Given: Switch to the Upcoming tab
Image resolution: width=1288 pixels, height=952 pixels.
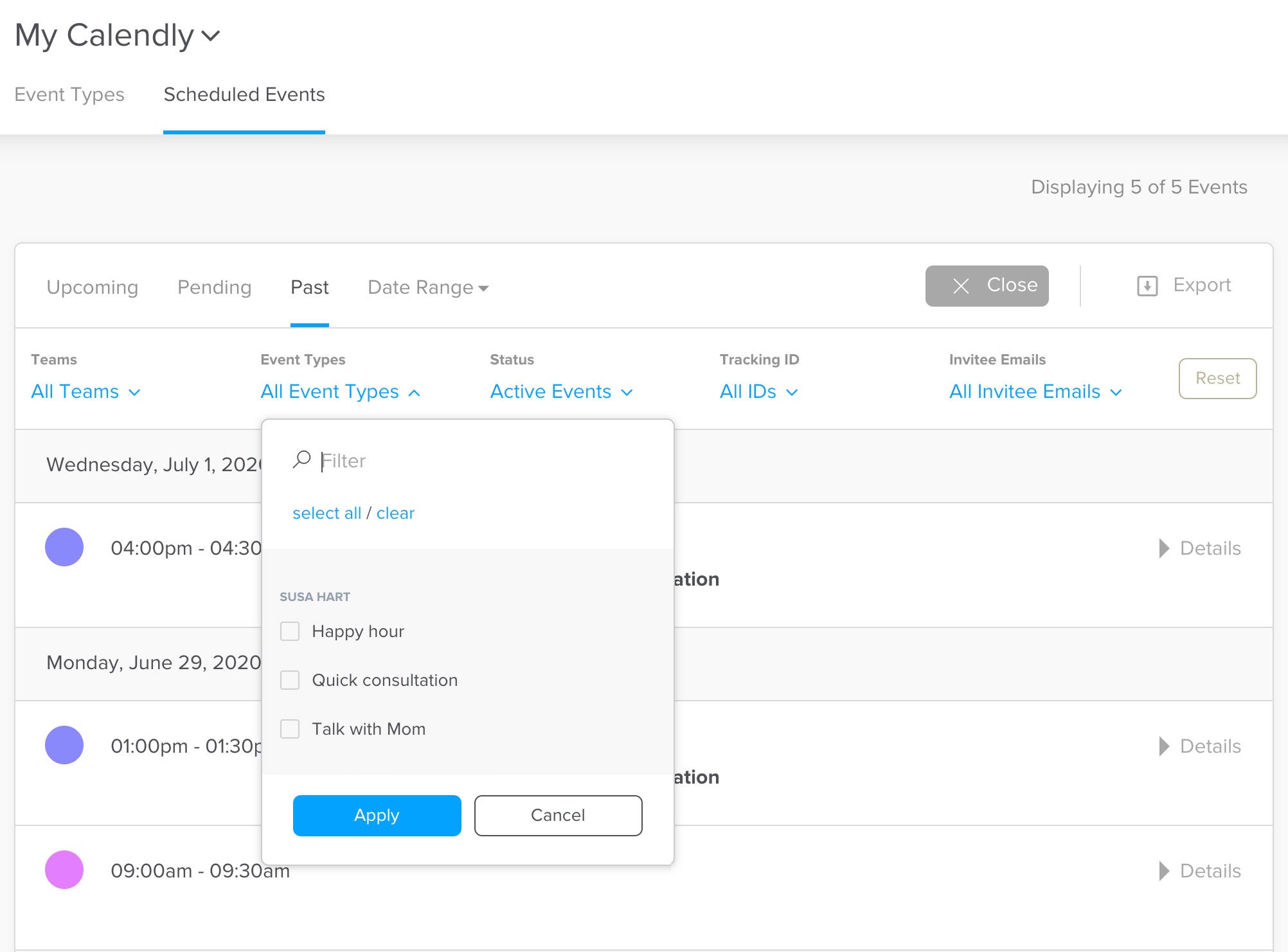Looking at the screenshot, I should point(93,287).
